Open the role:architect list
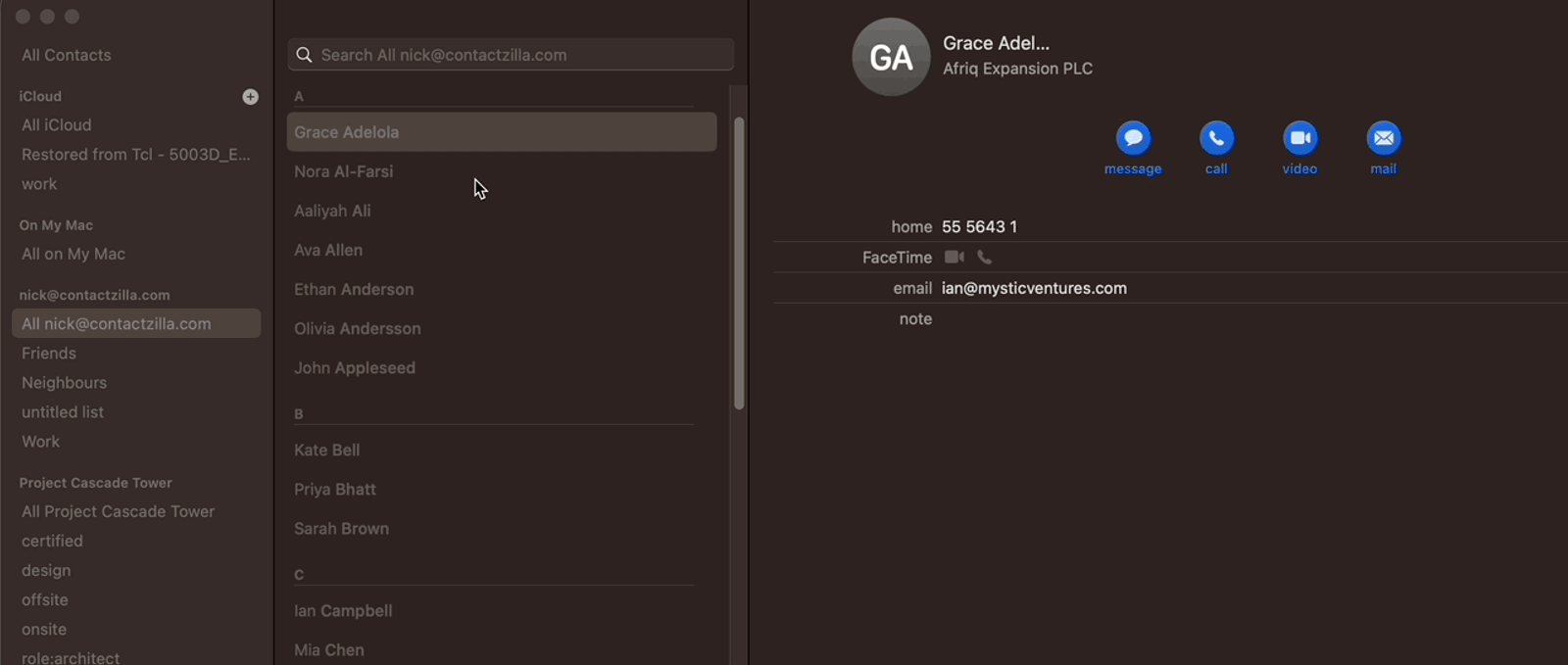 click(x=71, y=657)
